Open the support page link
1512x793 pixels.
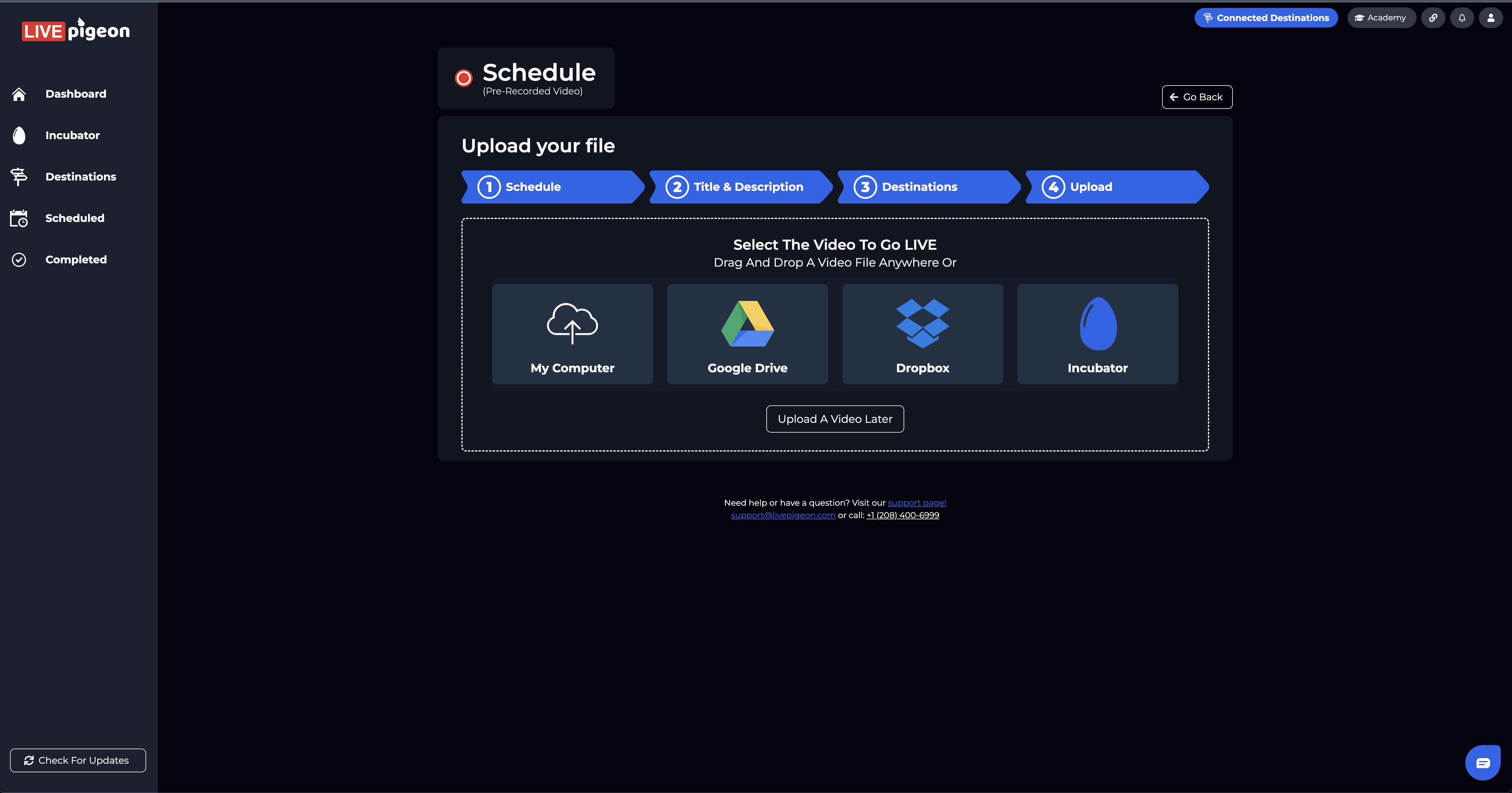pyautogui.click(x=916, y=503)
